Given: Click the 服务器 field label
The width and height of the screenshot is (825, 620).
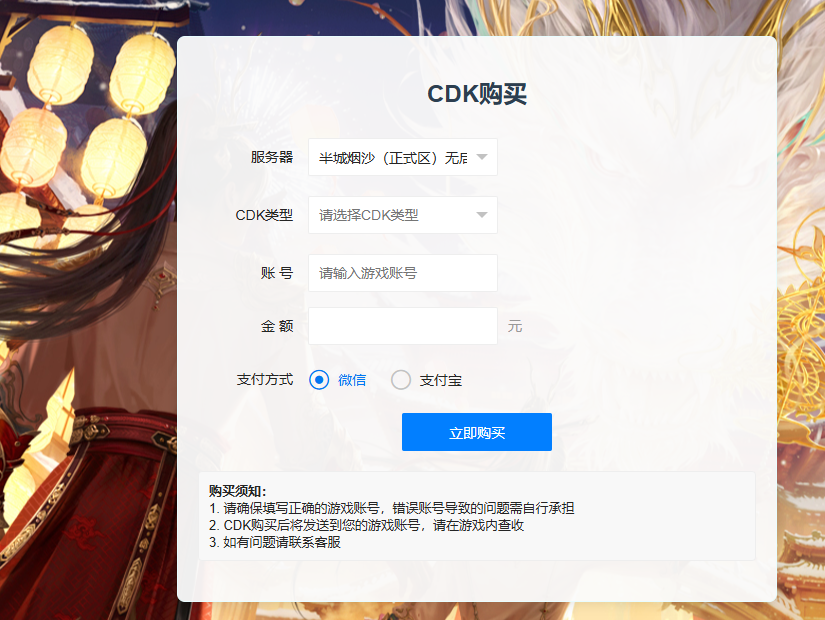Looking at the screenshot, I should [271, 157].
